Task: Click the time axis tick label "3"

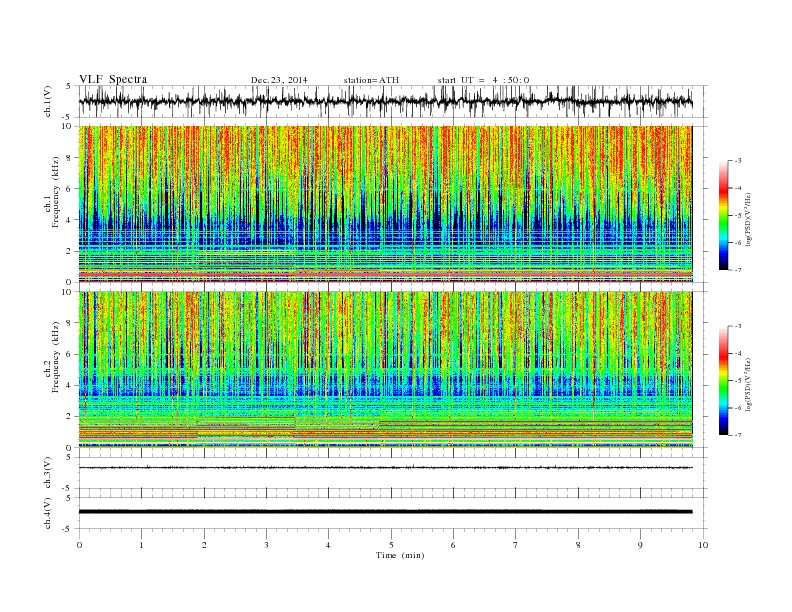Action: click(x=266, y=545)
